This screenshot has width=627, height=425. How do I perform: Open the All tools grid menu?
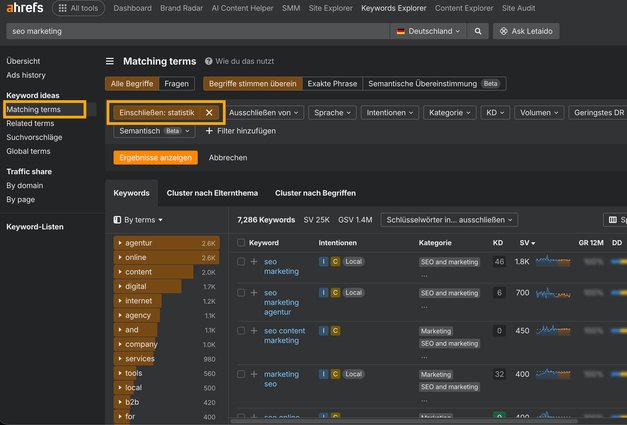coord(78,8)
